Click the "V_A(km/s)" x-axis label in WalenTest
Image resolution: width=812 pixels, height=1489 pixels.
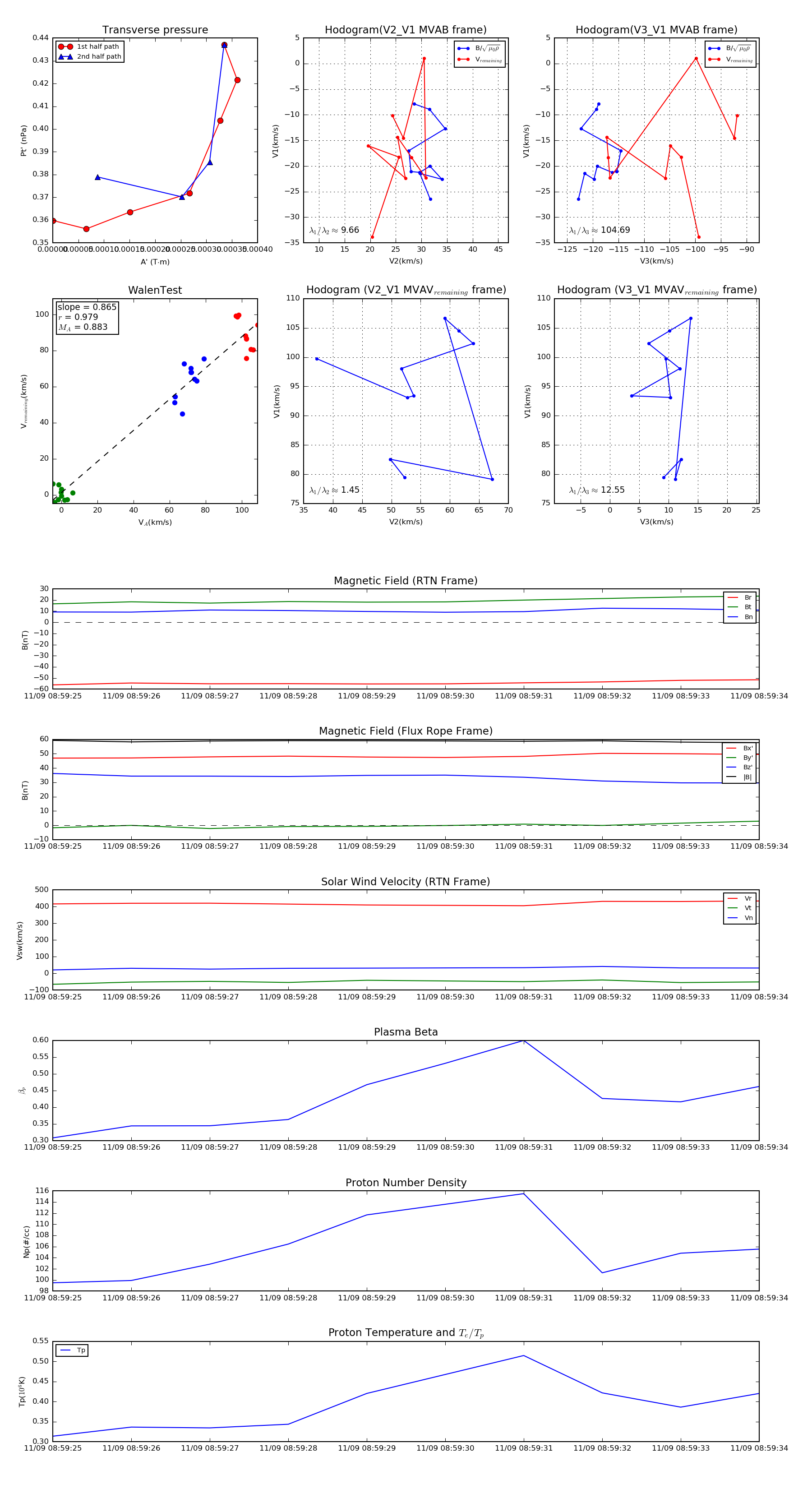point(155,523)
